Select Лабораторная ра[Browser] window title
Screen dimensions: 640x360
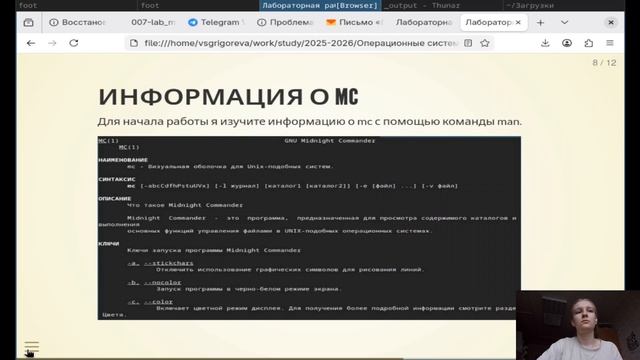(x=320, y=5)
